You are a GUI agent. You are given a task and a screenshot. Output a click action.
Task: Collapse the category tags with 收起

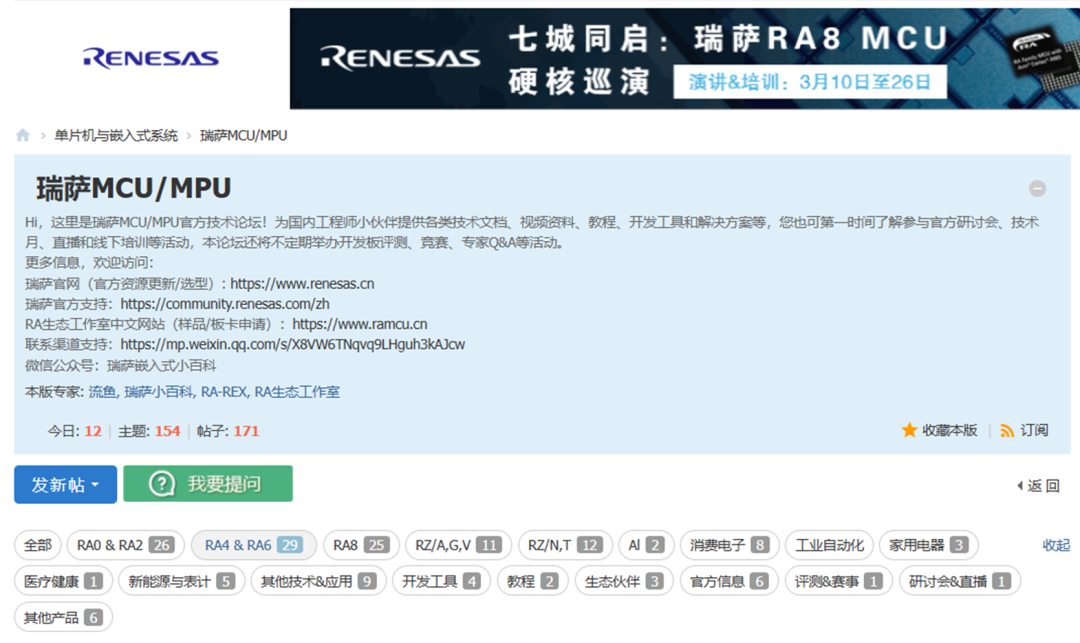[1055, 545]
